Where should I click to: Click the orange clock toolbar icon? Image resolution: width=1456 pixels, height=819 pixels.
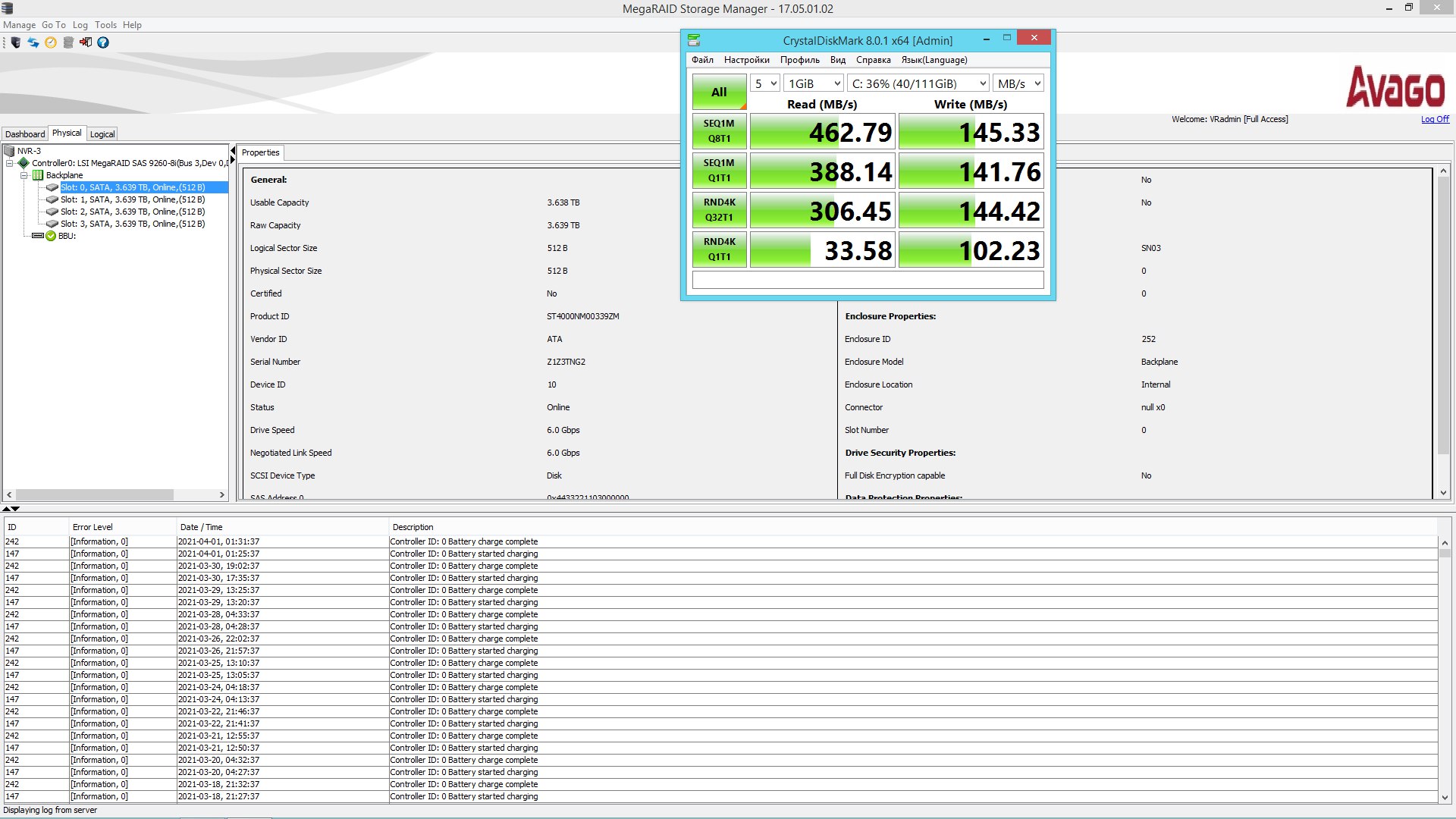click(x=51, y=42)
